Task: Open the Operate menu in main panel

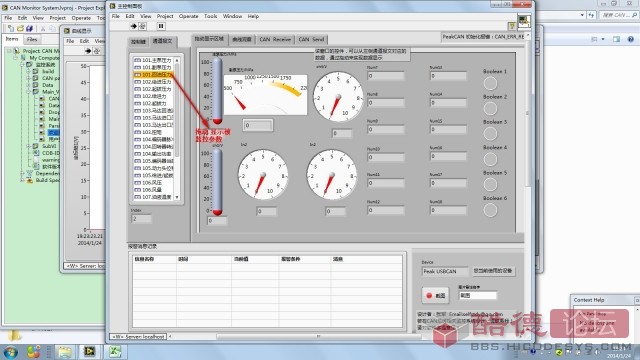Action: pos(189,16)
